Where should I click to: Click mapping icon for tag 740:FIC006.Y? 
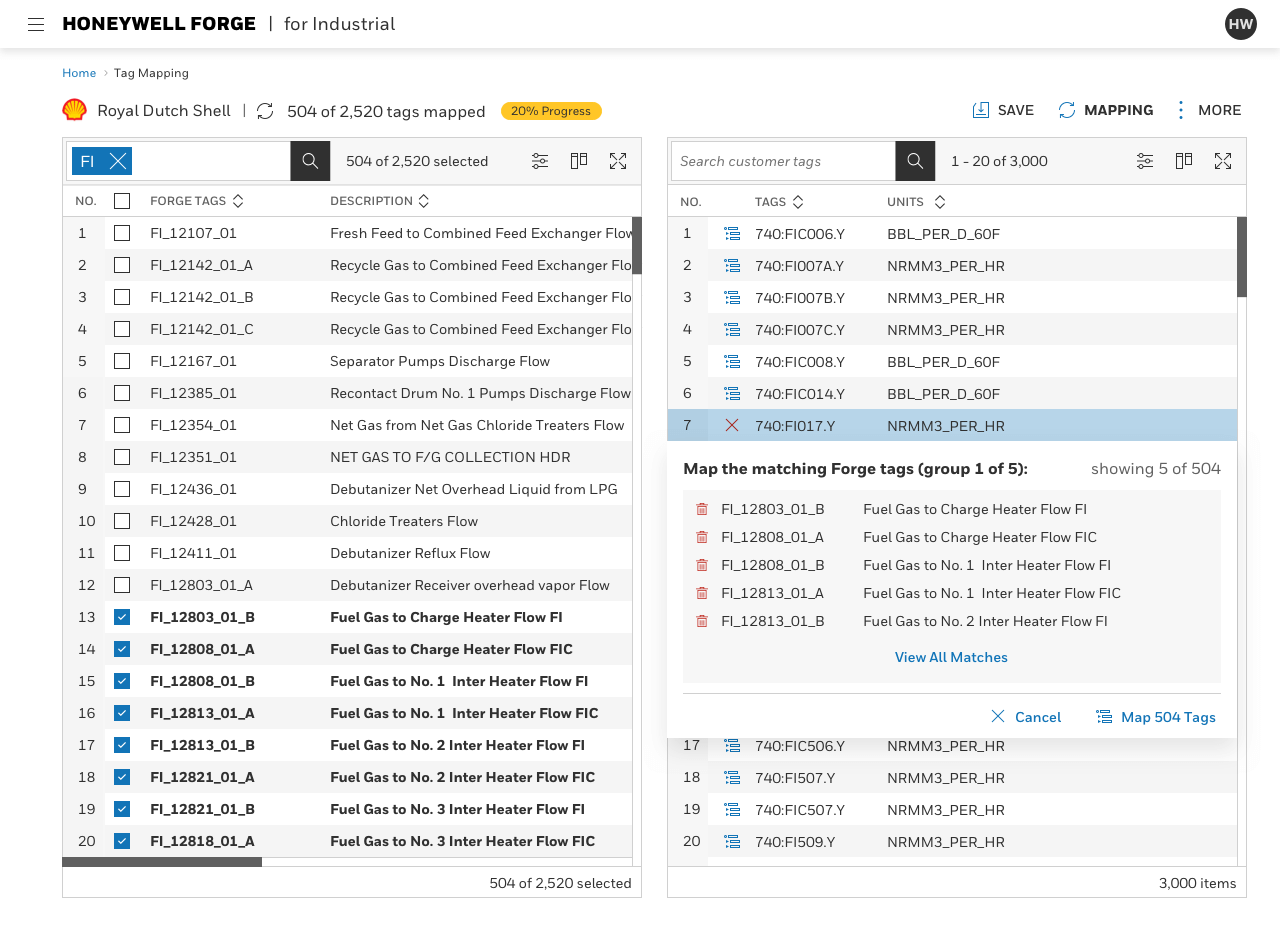[732, 233]
